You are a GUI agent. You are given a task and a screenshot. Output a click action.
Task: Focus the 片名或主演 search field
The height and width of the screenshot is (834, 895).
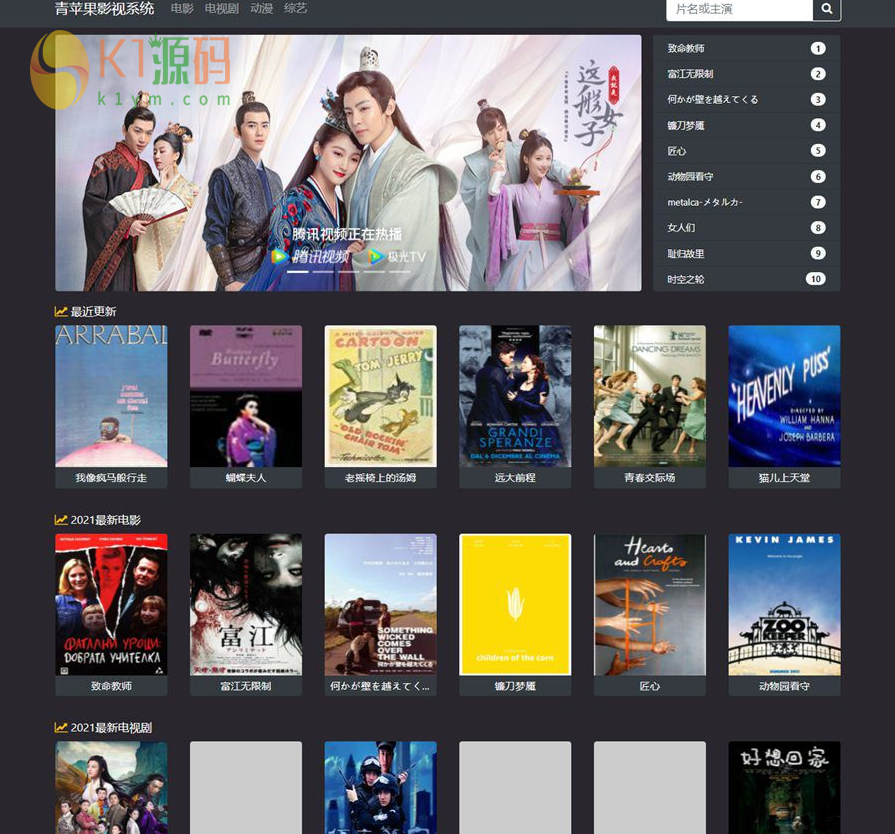click(739, 9)
